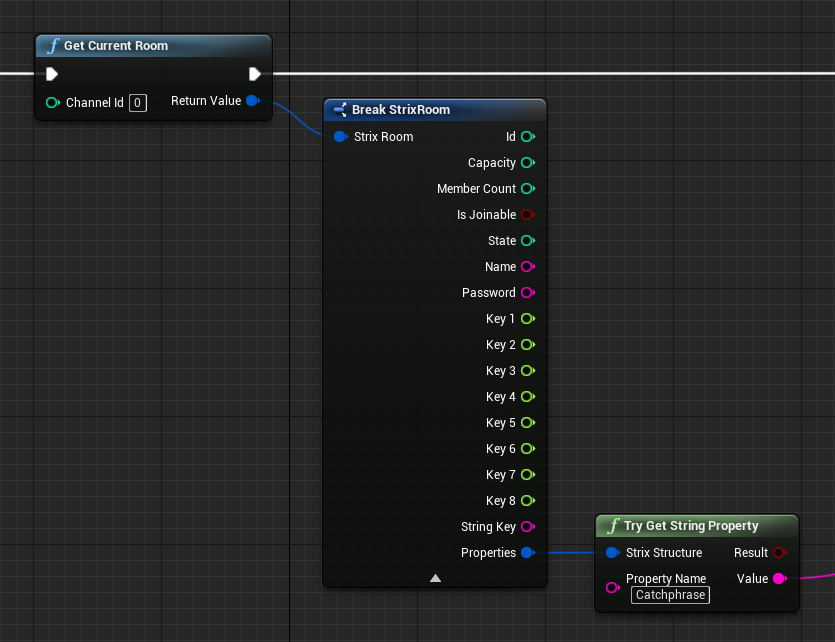Viewport: 835px width, 642px height.
Task: Click the String Key output pin
Action: point(528,527)
